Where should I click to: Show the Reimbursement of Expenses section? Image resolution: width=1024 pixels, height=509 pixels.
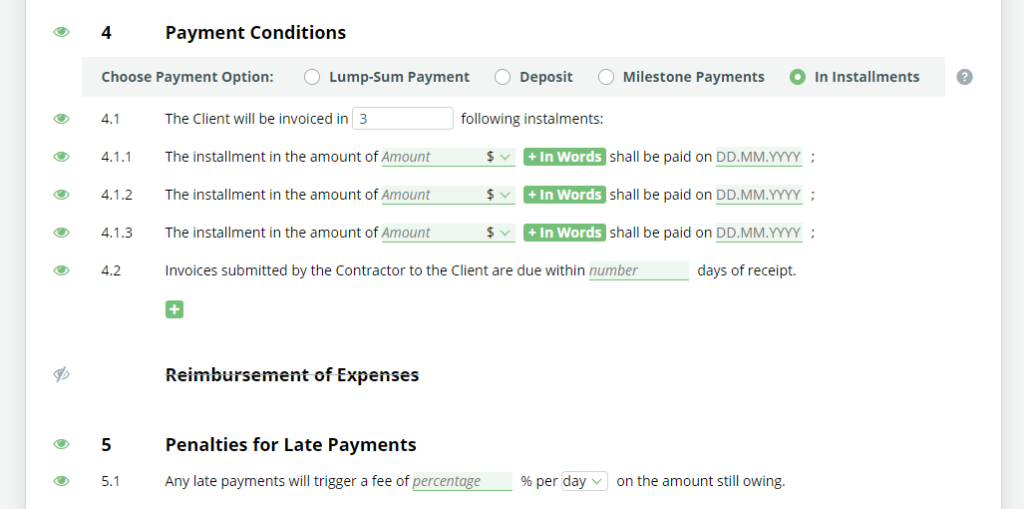[x=61, y=374]
